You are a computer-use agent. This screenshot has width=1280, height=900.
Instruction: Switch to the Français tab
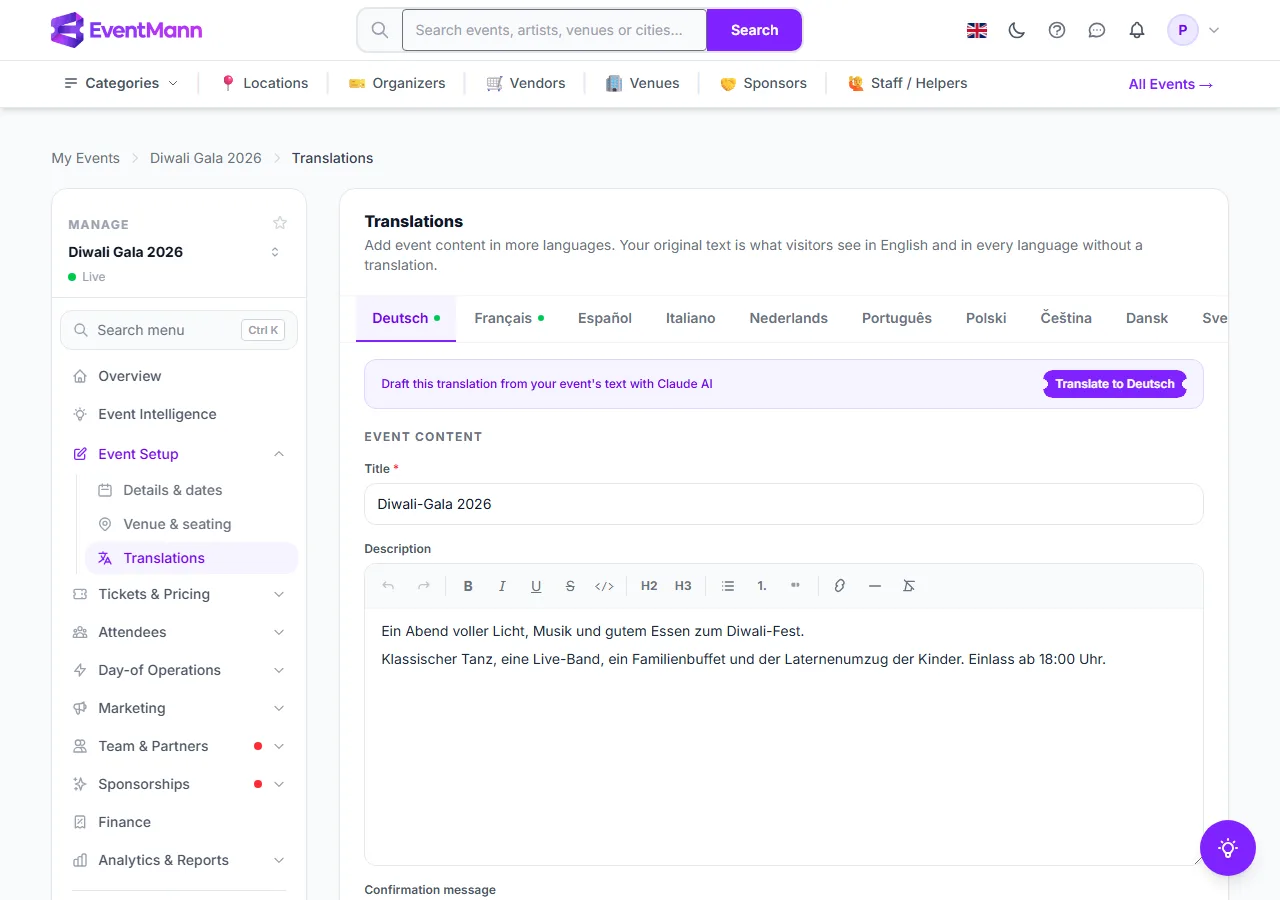pyautogui.click(x=509, y=318)
